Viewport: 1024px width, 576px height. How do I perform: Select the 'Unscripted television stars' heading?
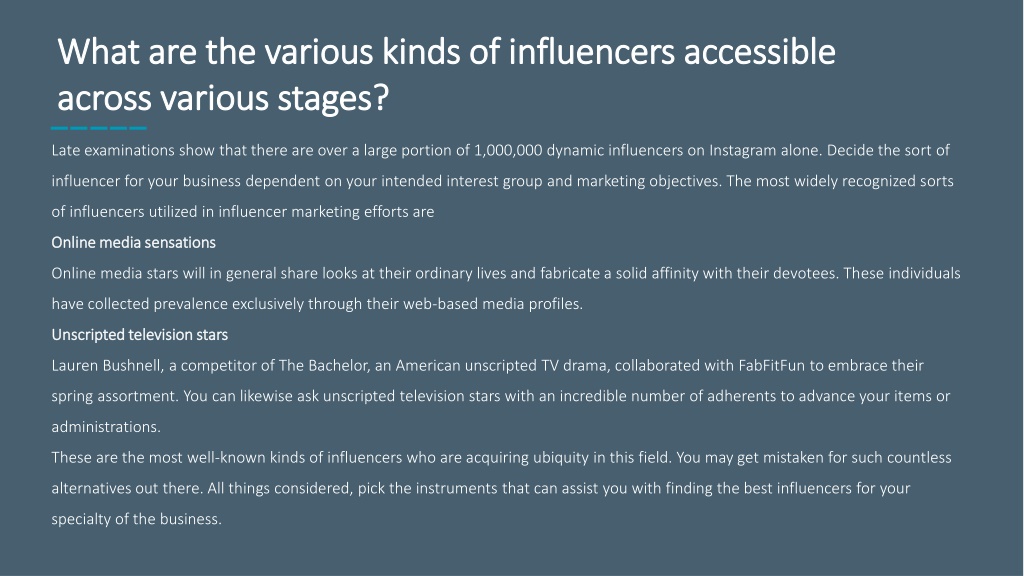click(x=140, y=334)
